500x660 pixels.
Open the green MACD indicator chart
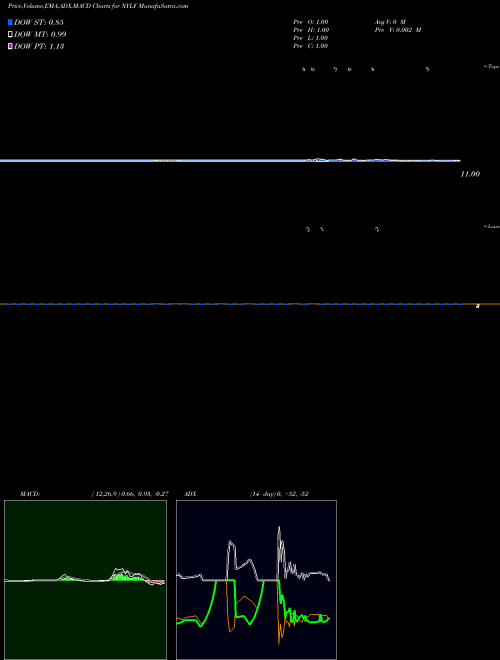85,580
